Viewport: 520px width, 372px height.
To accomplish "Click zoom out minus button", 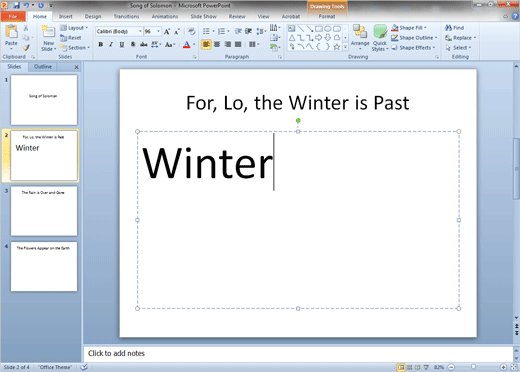I will click(x=451, y=367).
